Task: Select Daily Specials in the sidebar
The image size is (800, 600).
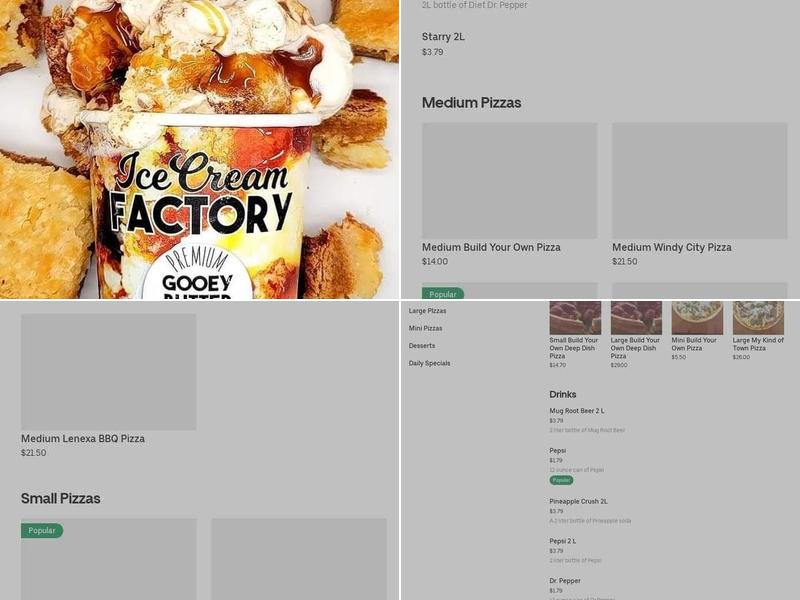Action: pyautogui.click(x=429, y=363)
